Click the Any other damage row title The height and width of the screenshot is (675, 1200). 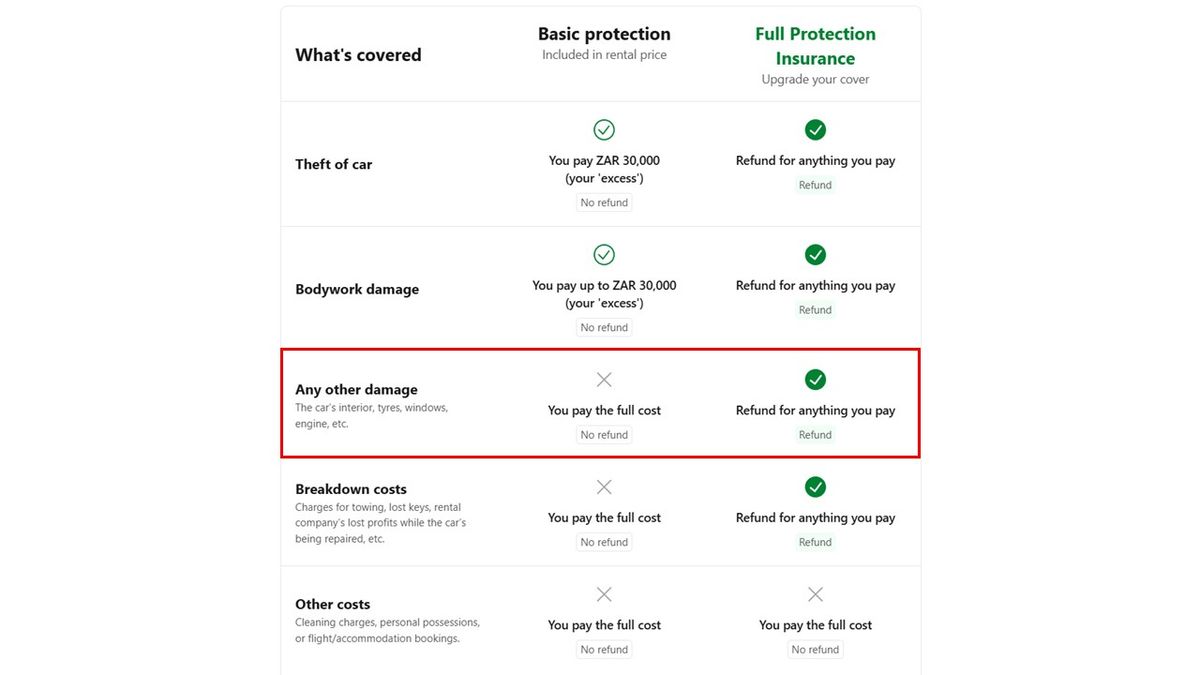click(x=356, y=390)
